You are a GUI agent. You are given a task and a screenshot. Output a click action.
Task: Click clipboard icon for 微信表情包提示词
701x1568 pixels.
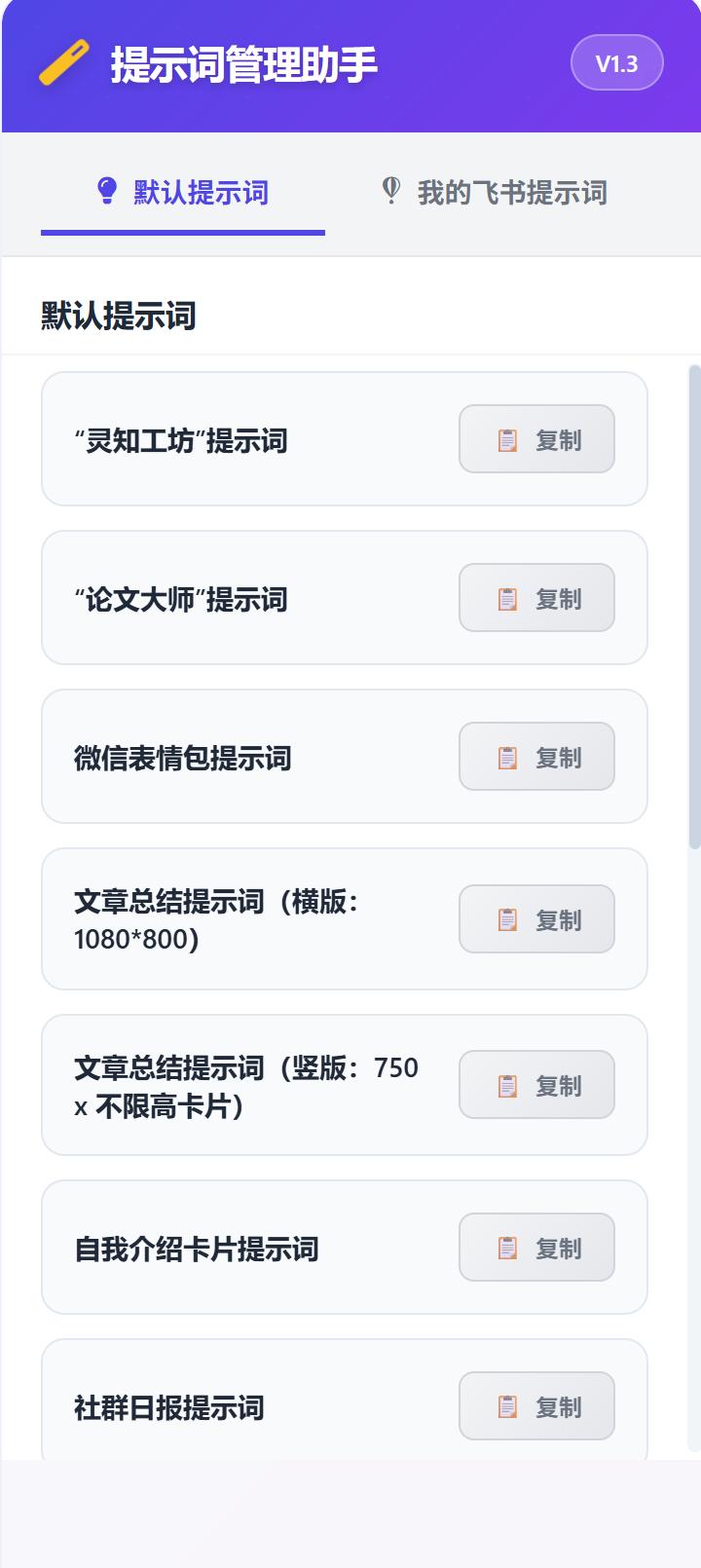coord(508,758)
